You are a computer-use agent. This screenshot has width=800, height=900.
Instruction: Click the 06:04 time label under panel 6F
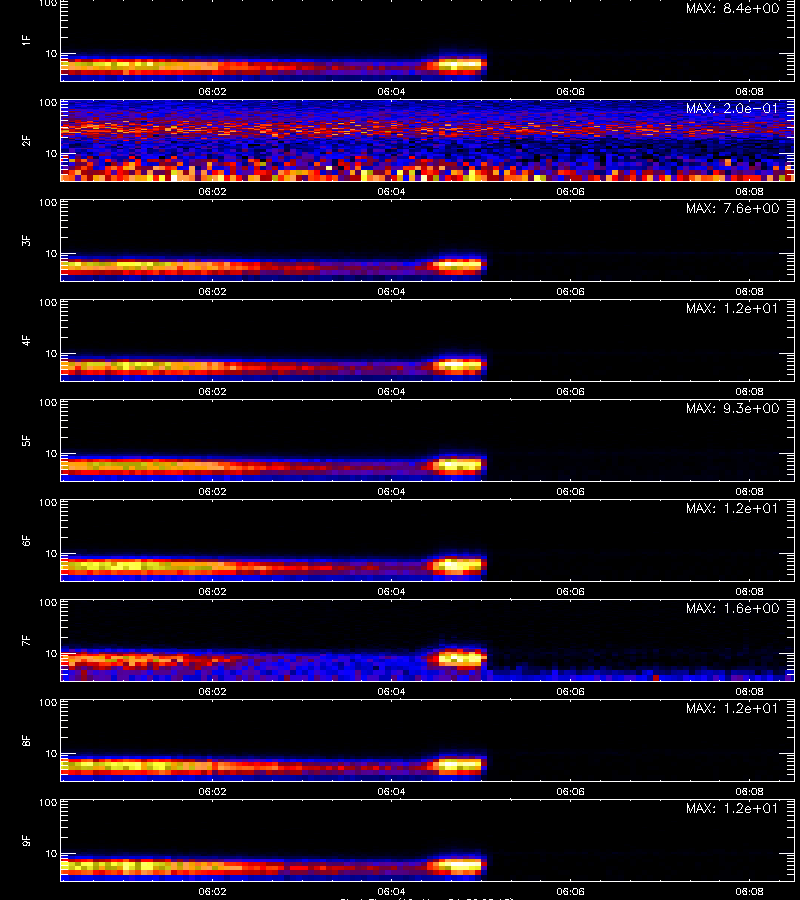tap(391, 592)
